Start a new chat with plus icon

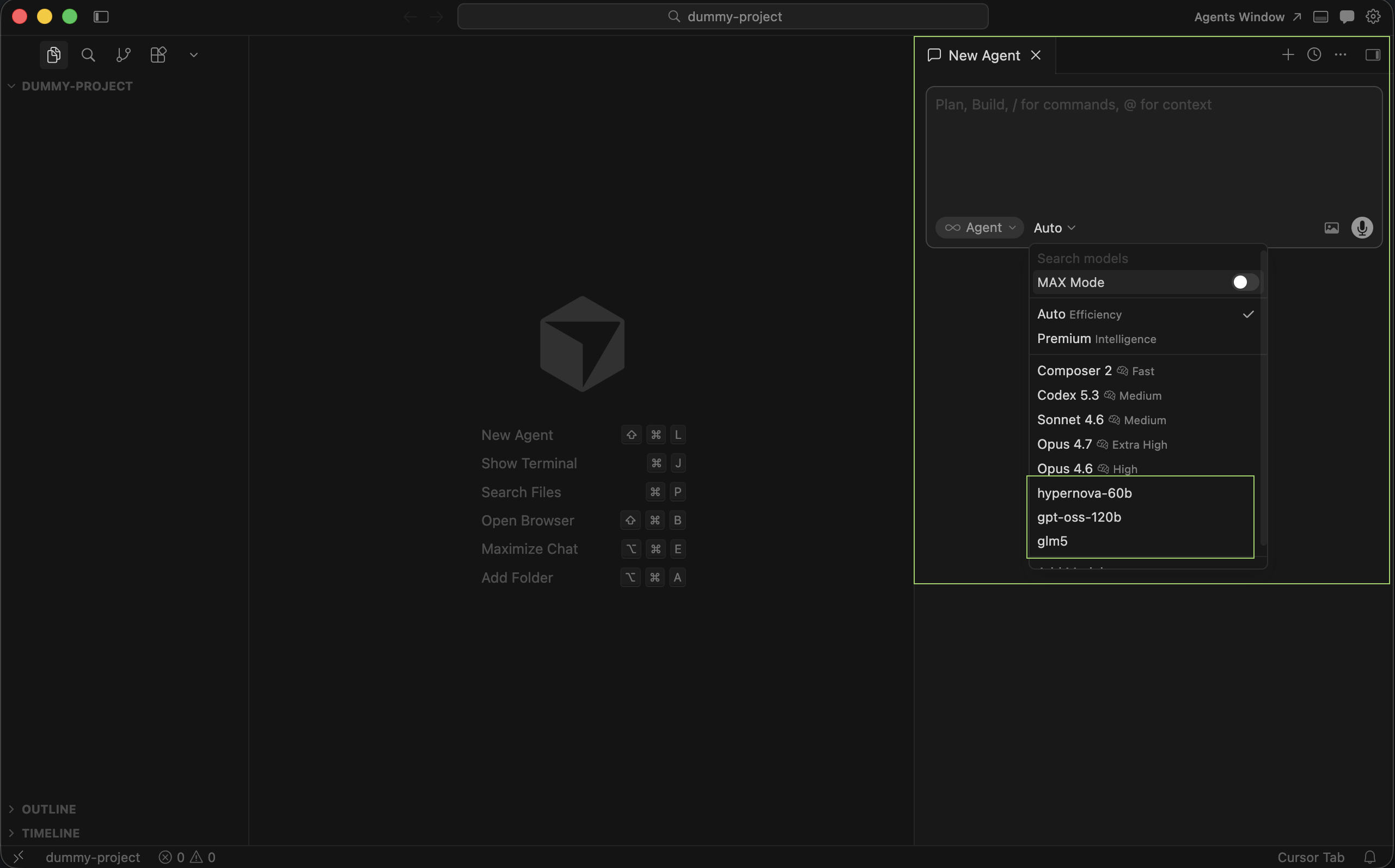(1288, 54)
